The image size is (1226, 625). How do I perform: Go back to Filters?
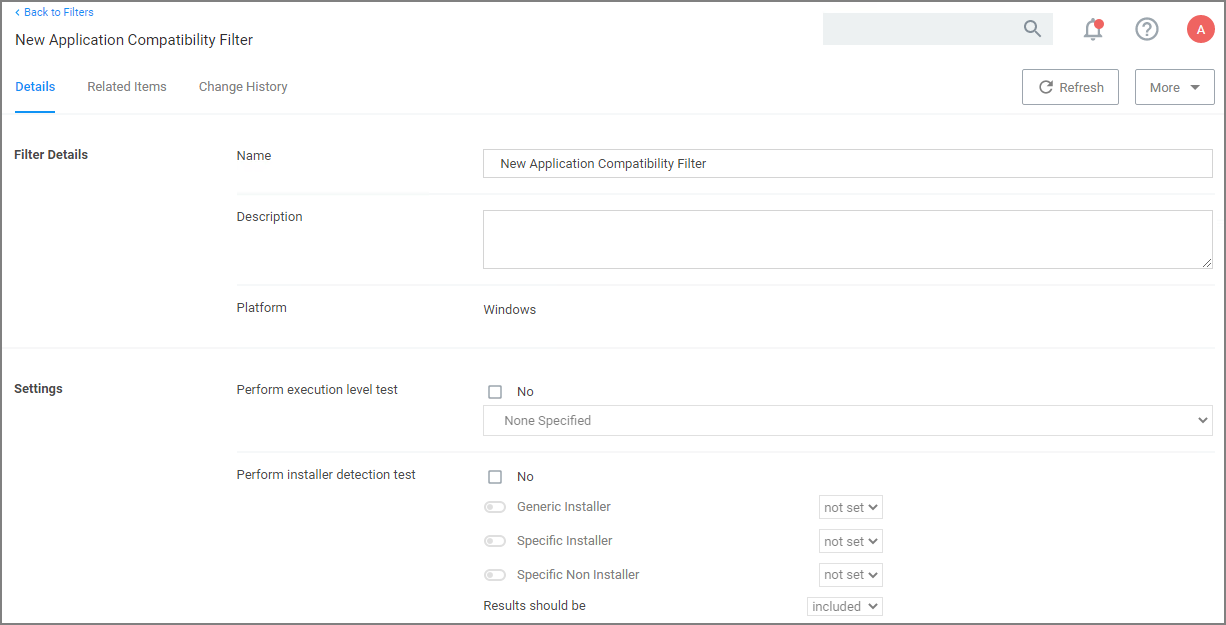click(55, 12)
